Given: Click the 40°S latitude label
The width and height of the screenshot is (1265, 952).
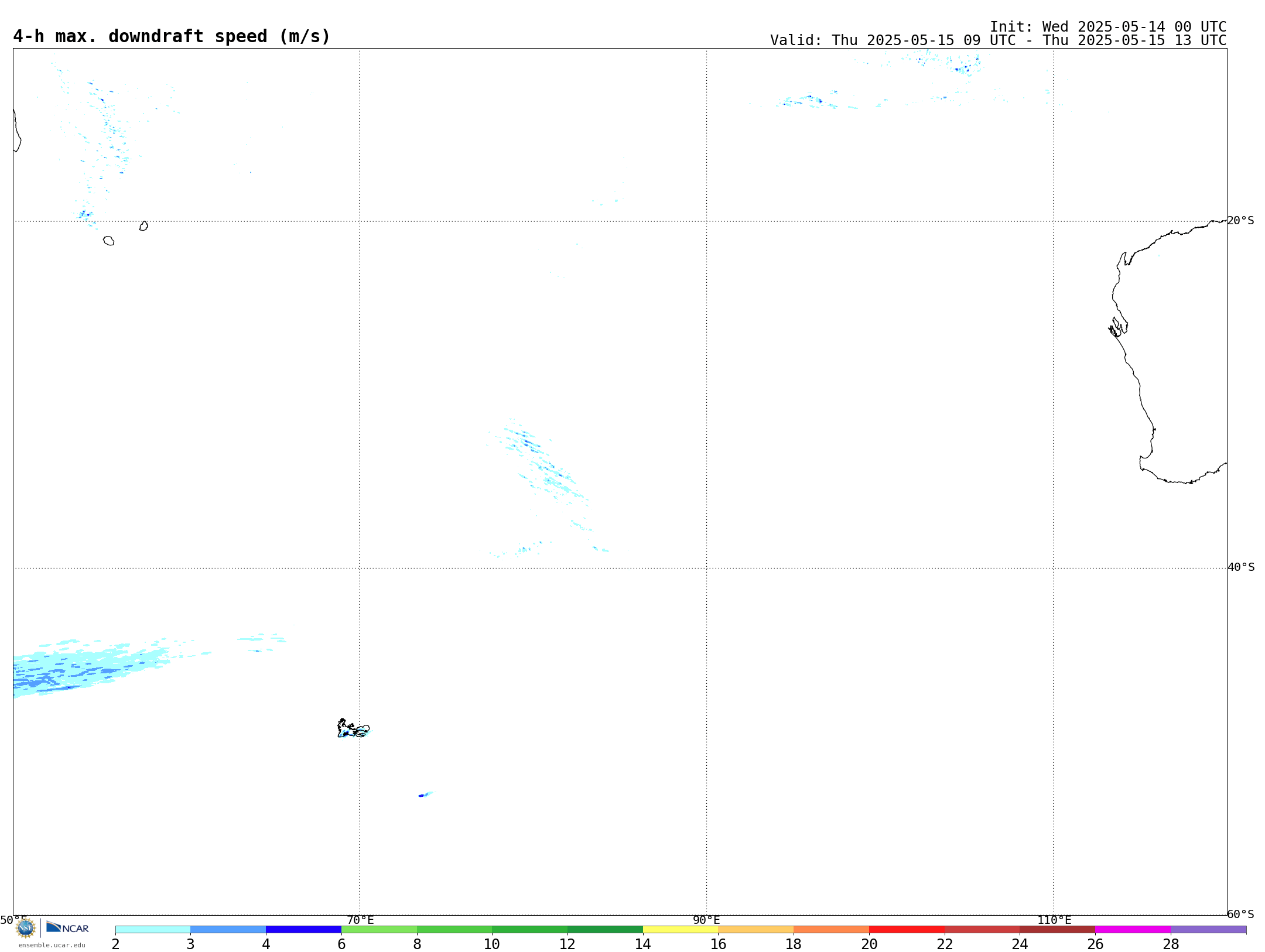Looking at the screenshot, I should coord(1241,567).
